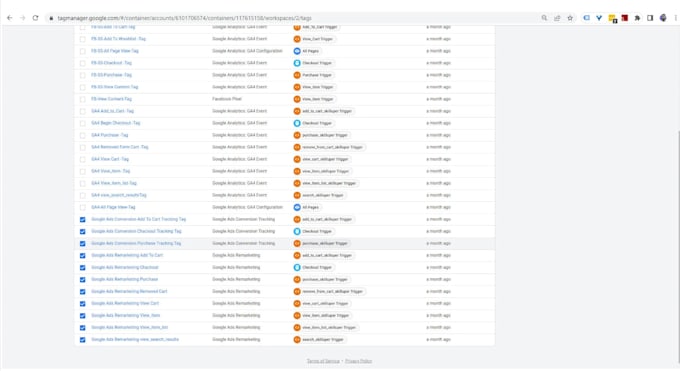
Task: Click the share page icon in address bar
Action: (x=557, y=18)
